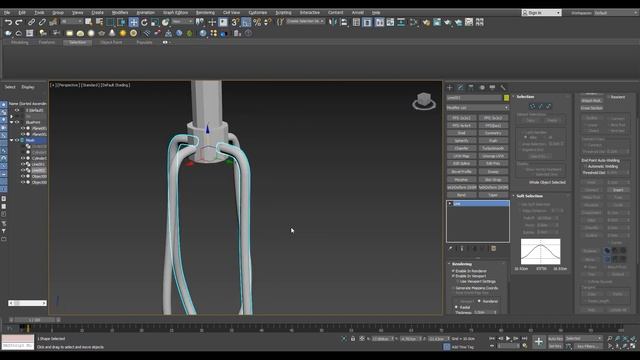Click the Unwrap UVW modifier button
640x360 pixels.
[x=493, y=156]
